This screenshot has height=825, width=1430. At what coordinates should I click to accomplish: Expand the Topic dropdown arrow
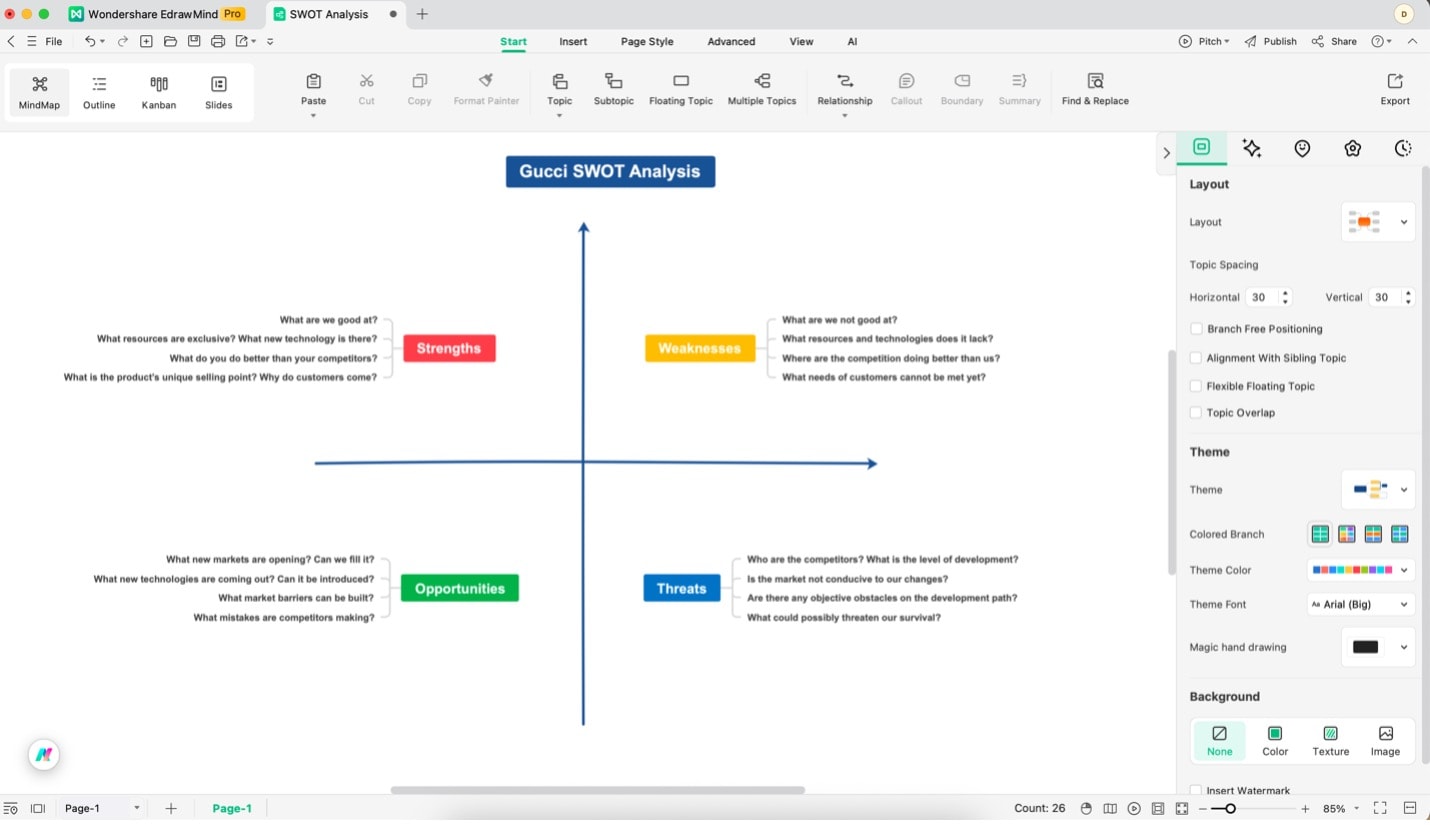[559, 116]
